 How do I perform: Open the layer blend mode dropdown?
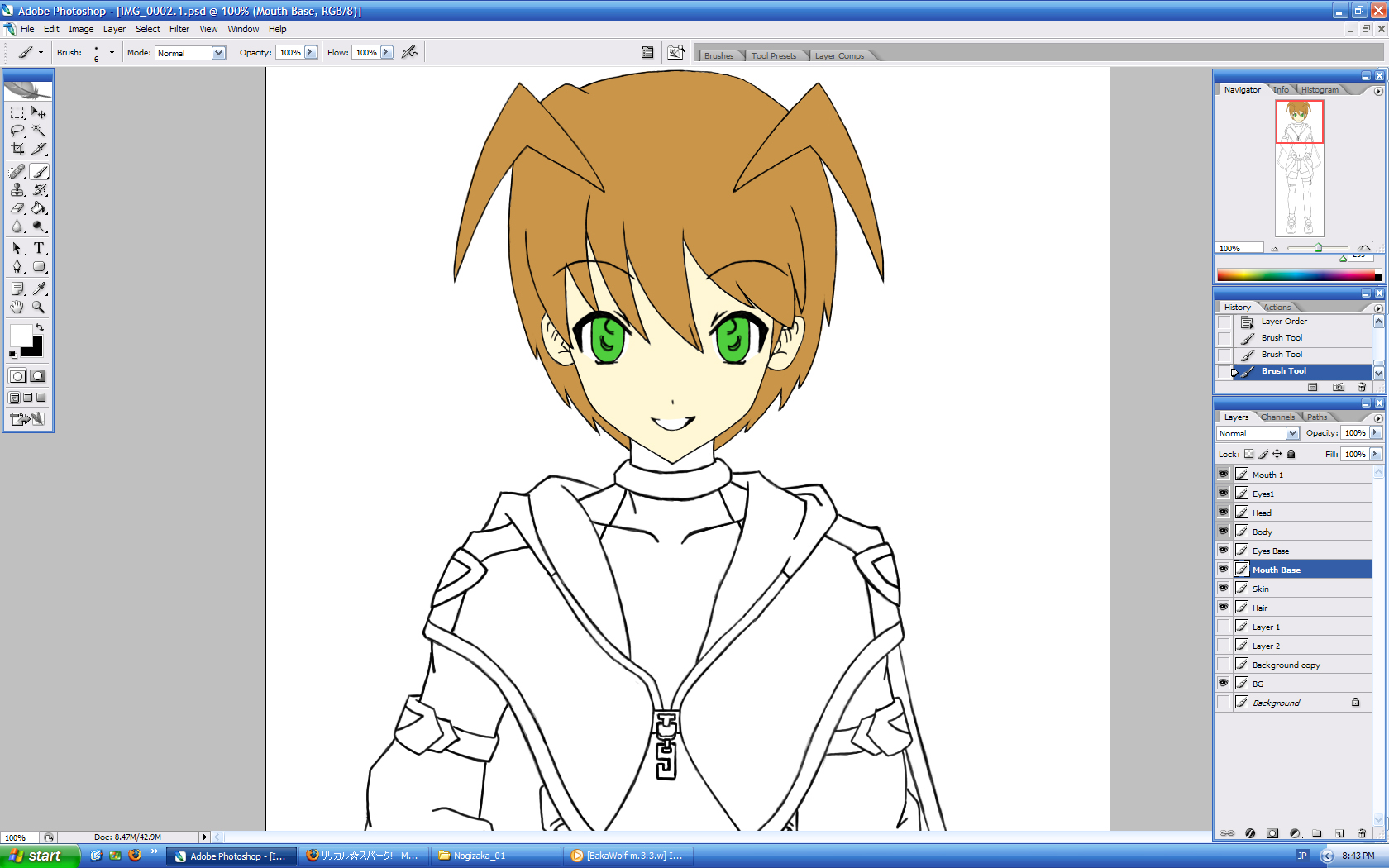1291,433
